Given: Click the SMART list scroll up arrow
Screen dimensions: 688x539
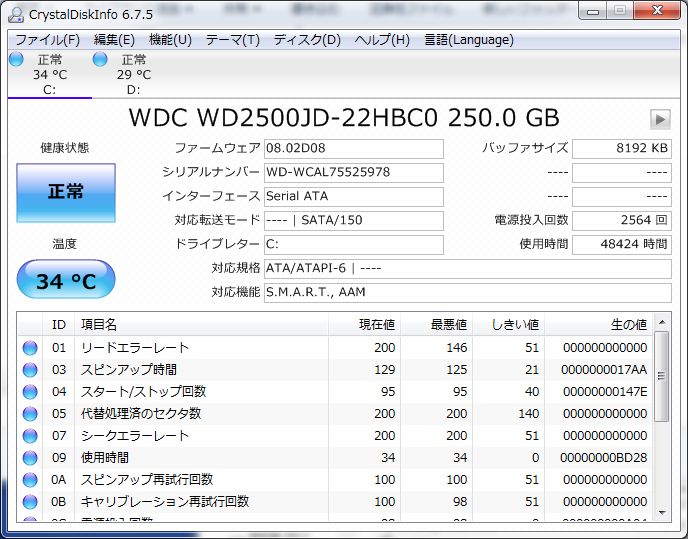Looking at the screenshot, I should tap(662, 323).
